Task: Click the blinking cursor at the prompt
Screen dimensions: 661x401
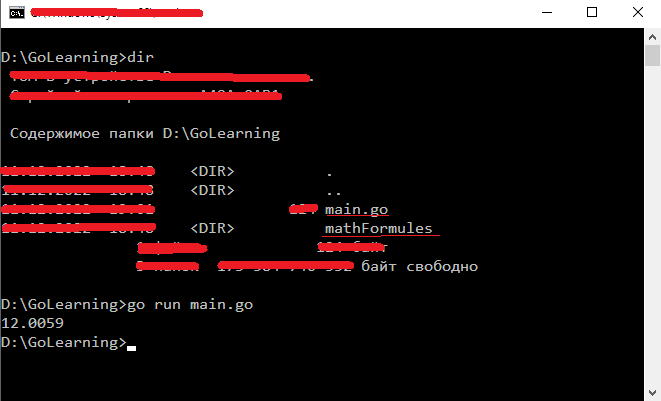Action: coord(132,348)
